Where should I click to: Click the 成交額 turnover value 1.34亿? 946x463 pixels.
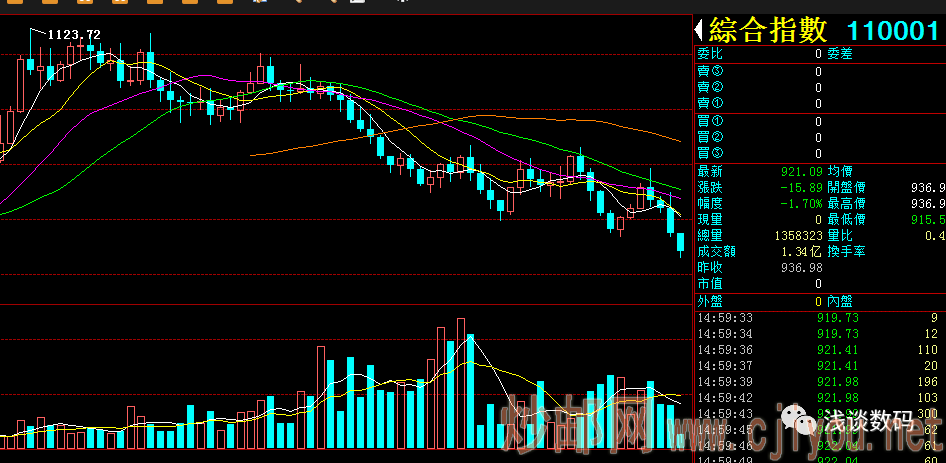click(x=802, y=251)
